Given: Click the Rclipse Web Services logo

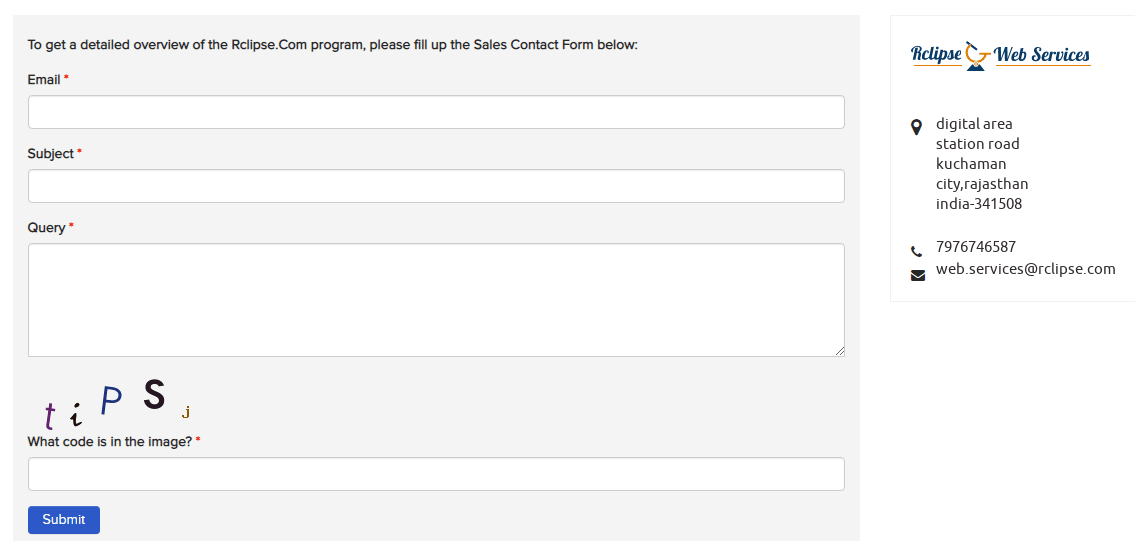Looking at the screenshot, I should click(1000, 56).
